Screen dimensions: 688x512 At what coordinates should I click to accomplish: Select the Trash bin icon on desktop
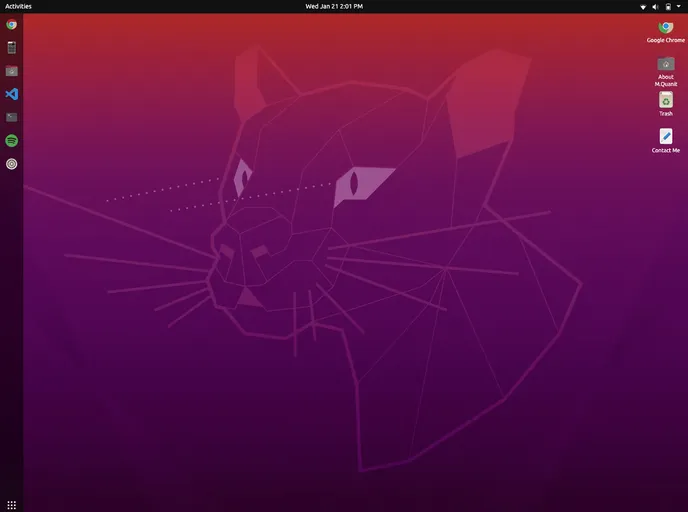tap(665, 100)
